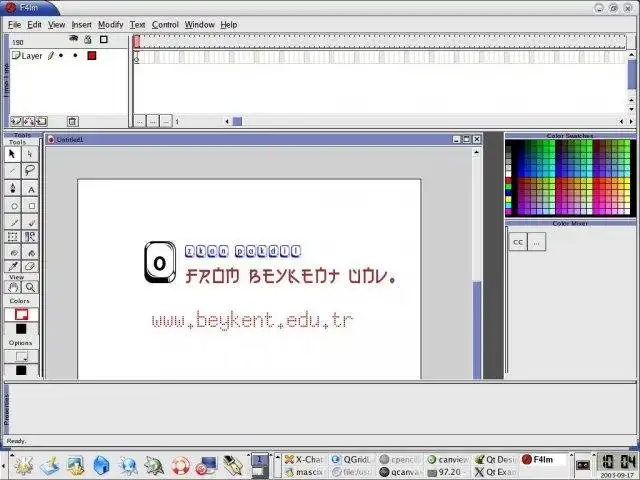Click the ellipsis button beside CC

(536, 242)
